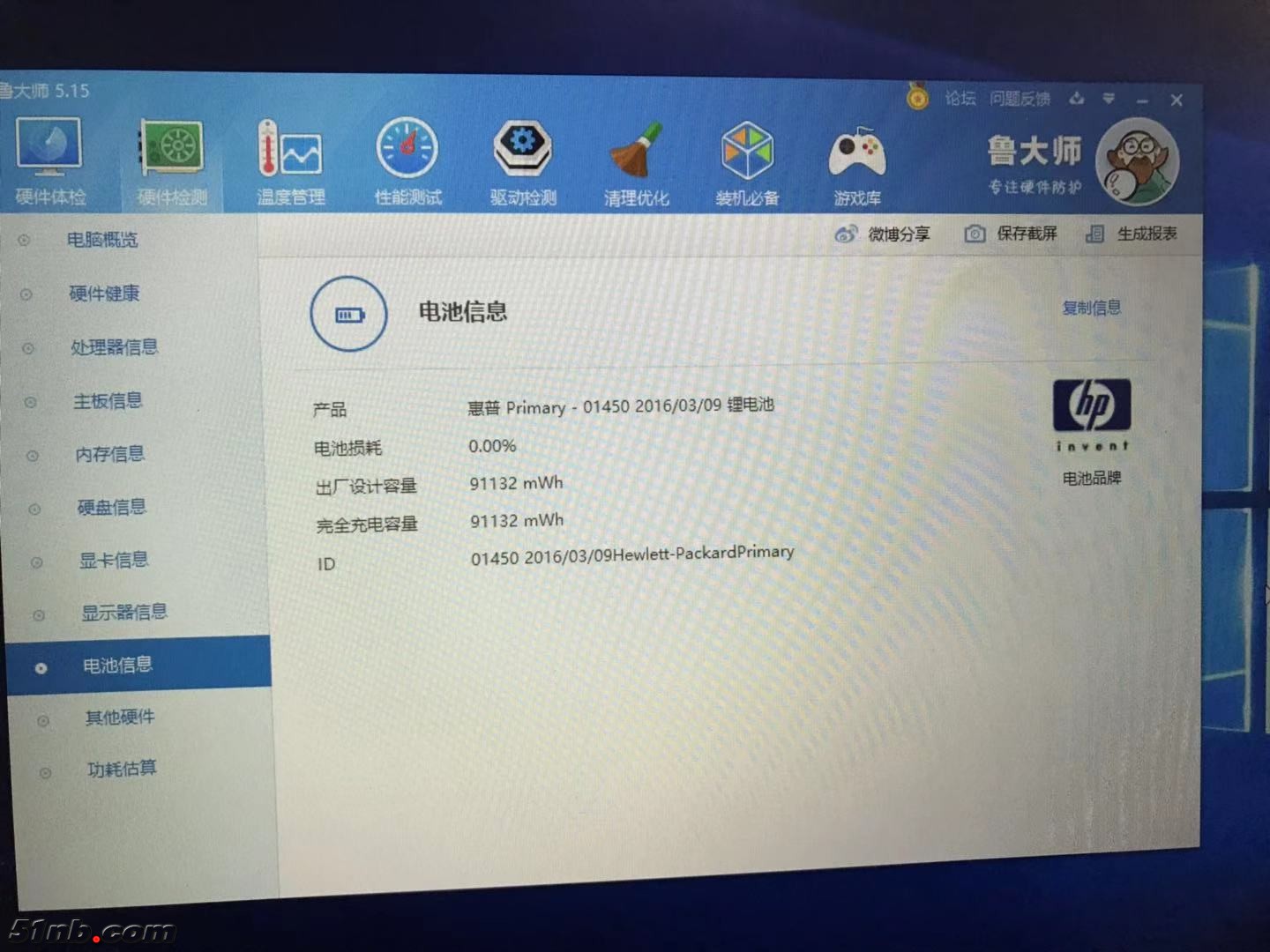Screen dimensions: 1270x952
Task: Minimize the 鲁大师 window
Action: [1143, 100]
